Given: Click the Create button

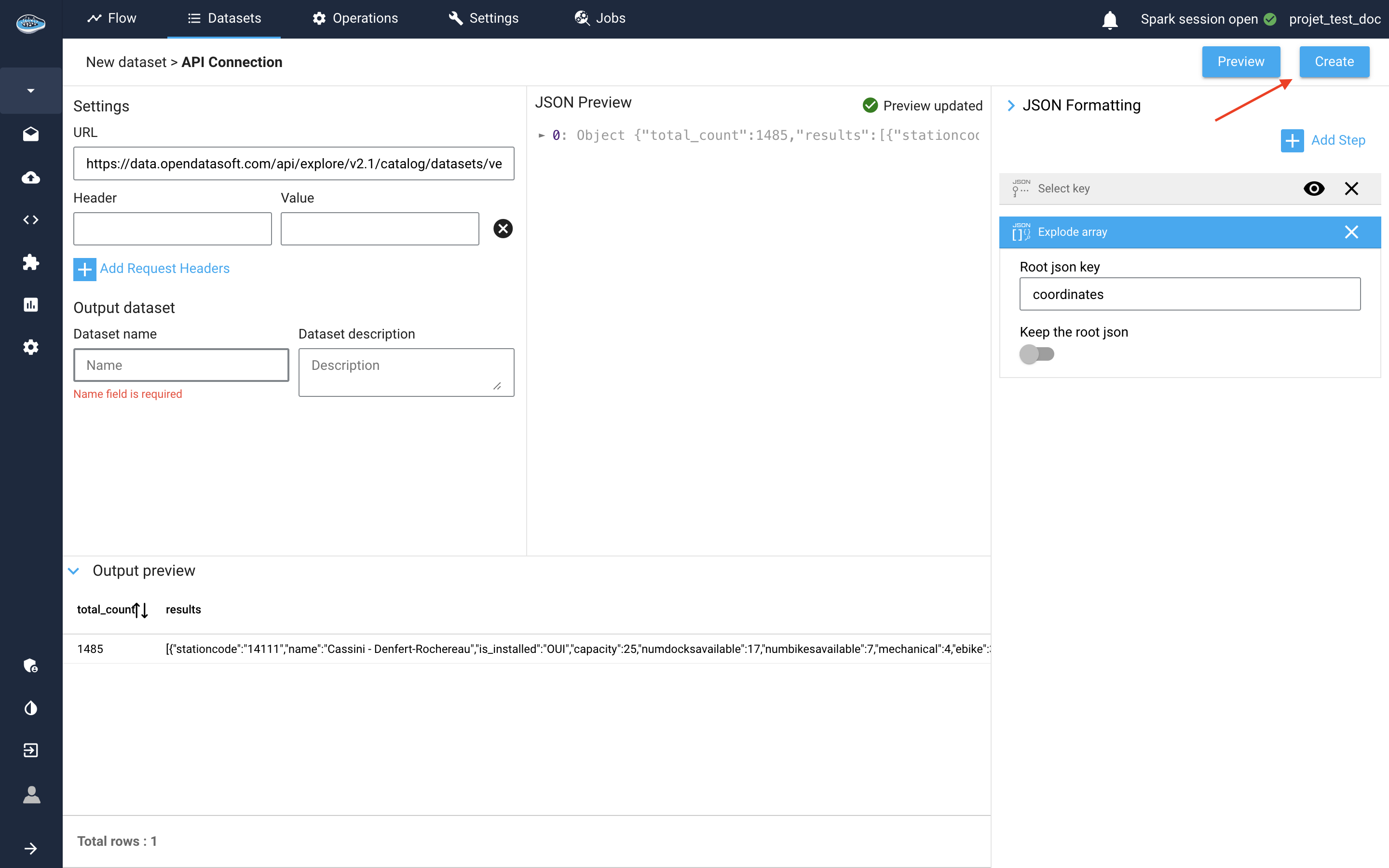Looking at the screenshot, I should coord(1334,61).
